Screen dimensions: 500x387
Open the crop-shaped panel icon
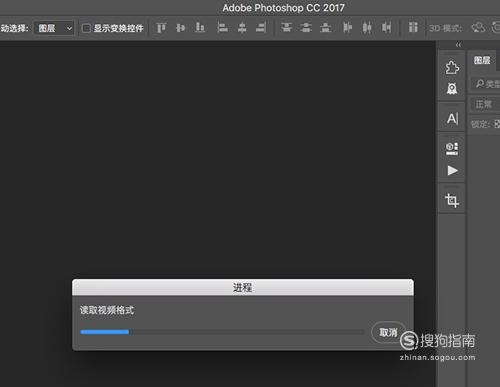[452, 200]
